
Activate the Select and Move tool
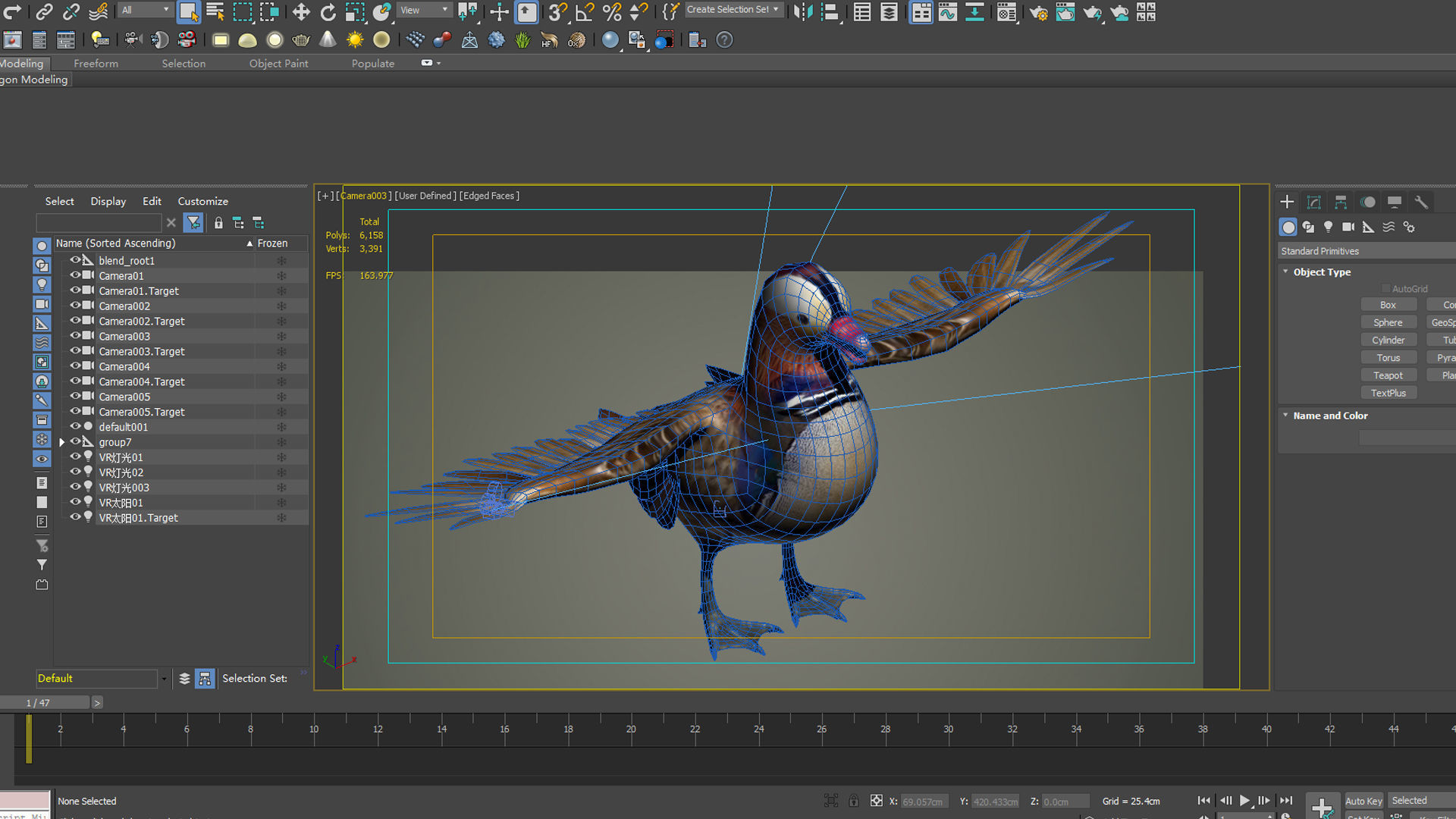pyautogui.click(x=301, y=11)
